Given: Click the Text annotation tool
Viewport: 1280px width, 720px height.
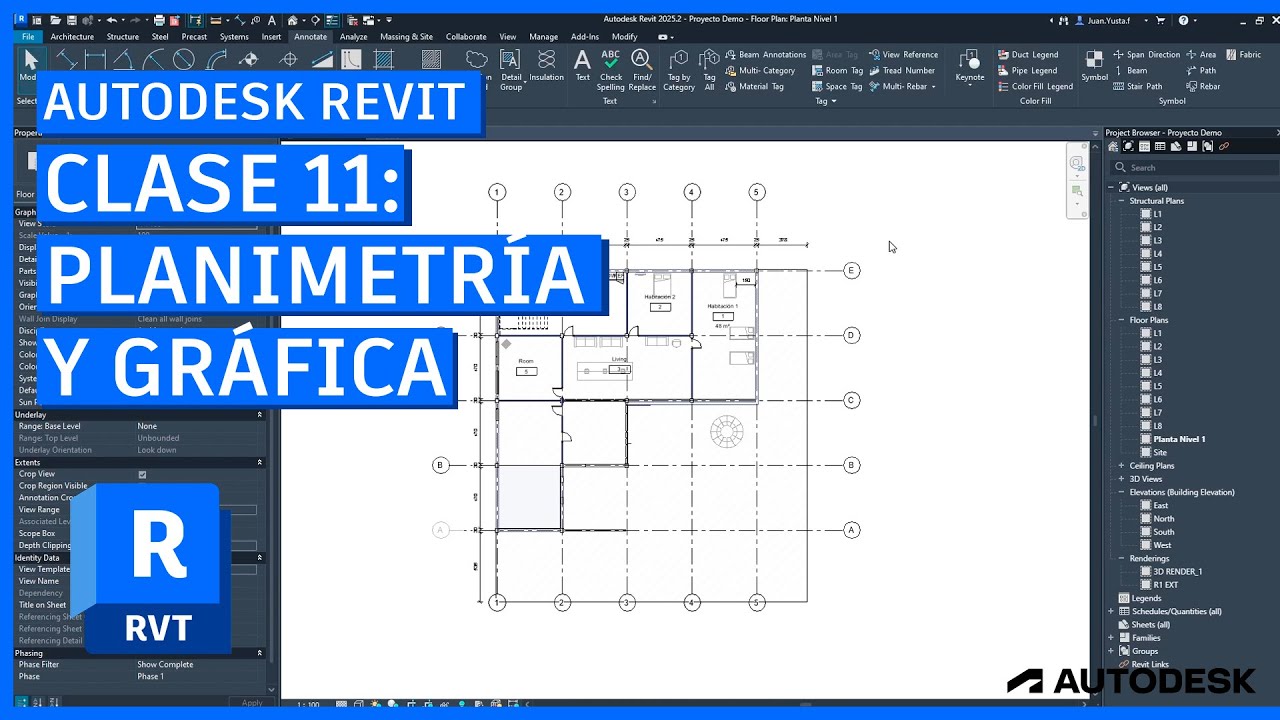Looking at the screenshot, I should [583, 64].
